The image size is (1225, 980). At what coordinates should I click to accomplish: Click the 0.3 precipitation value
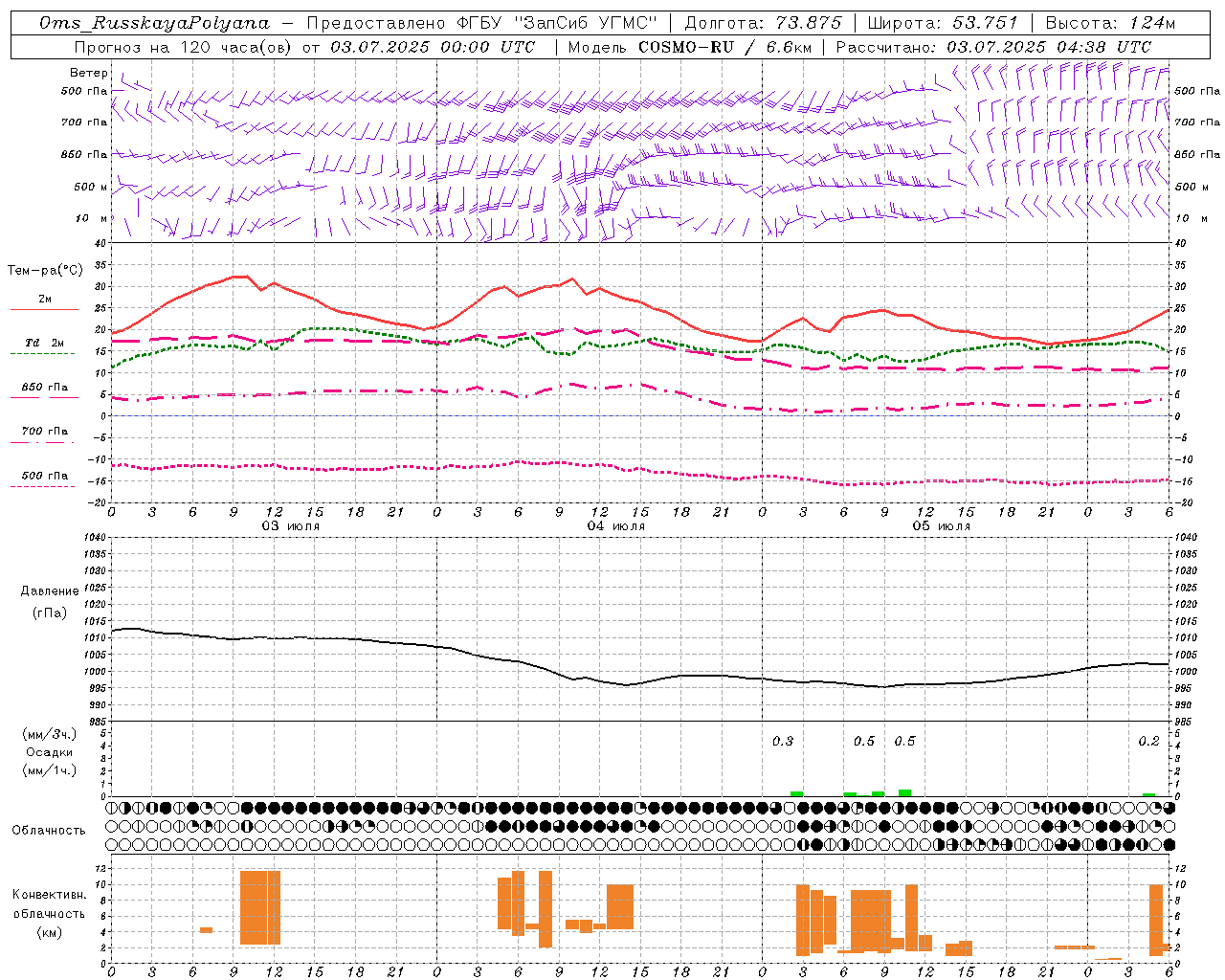(x=783, y=741)
